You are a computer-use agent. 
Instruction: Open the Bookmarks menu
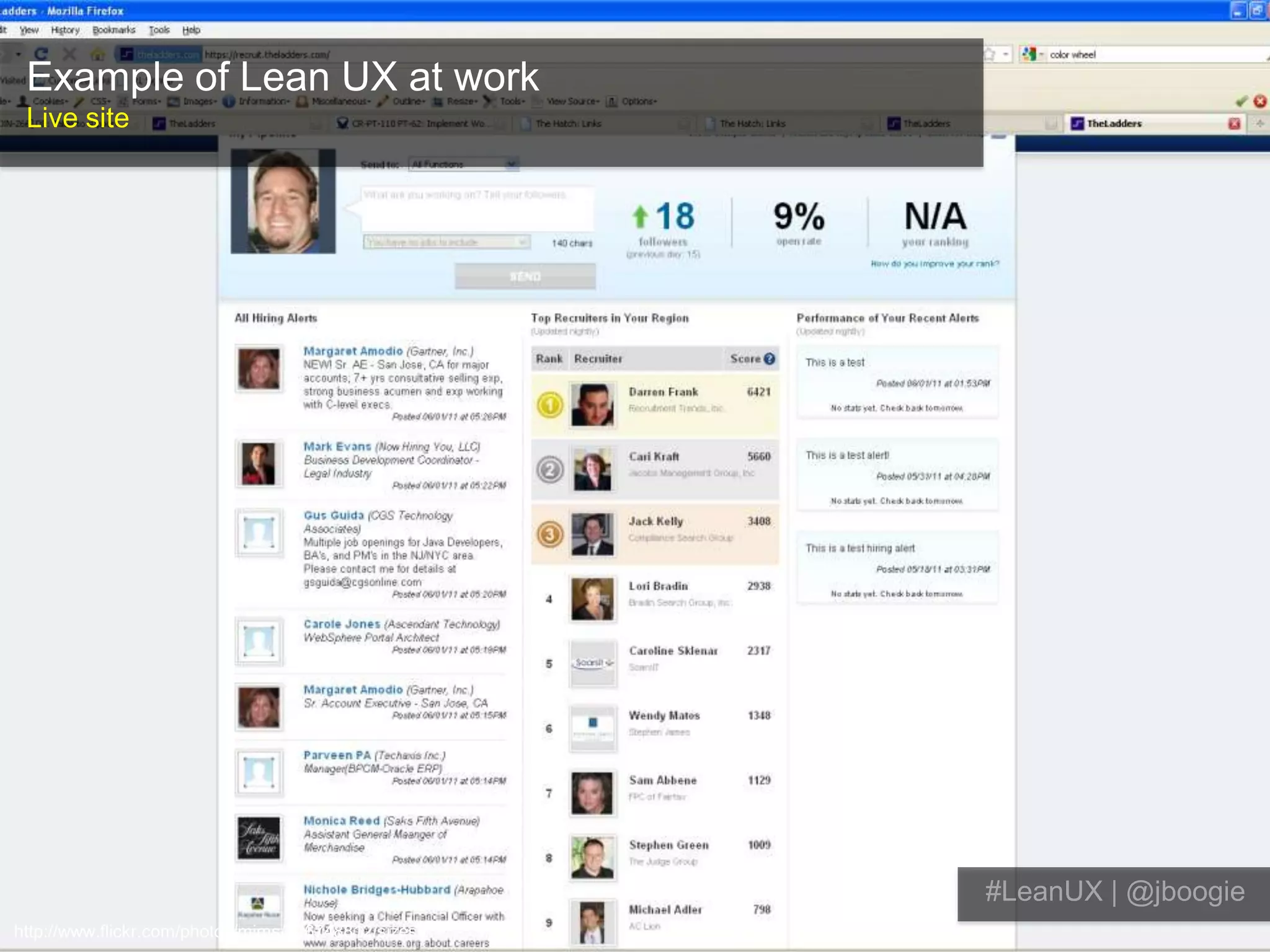[x=113, y=30]
